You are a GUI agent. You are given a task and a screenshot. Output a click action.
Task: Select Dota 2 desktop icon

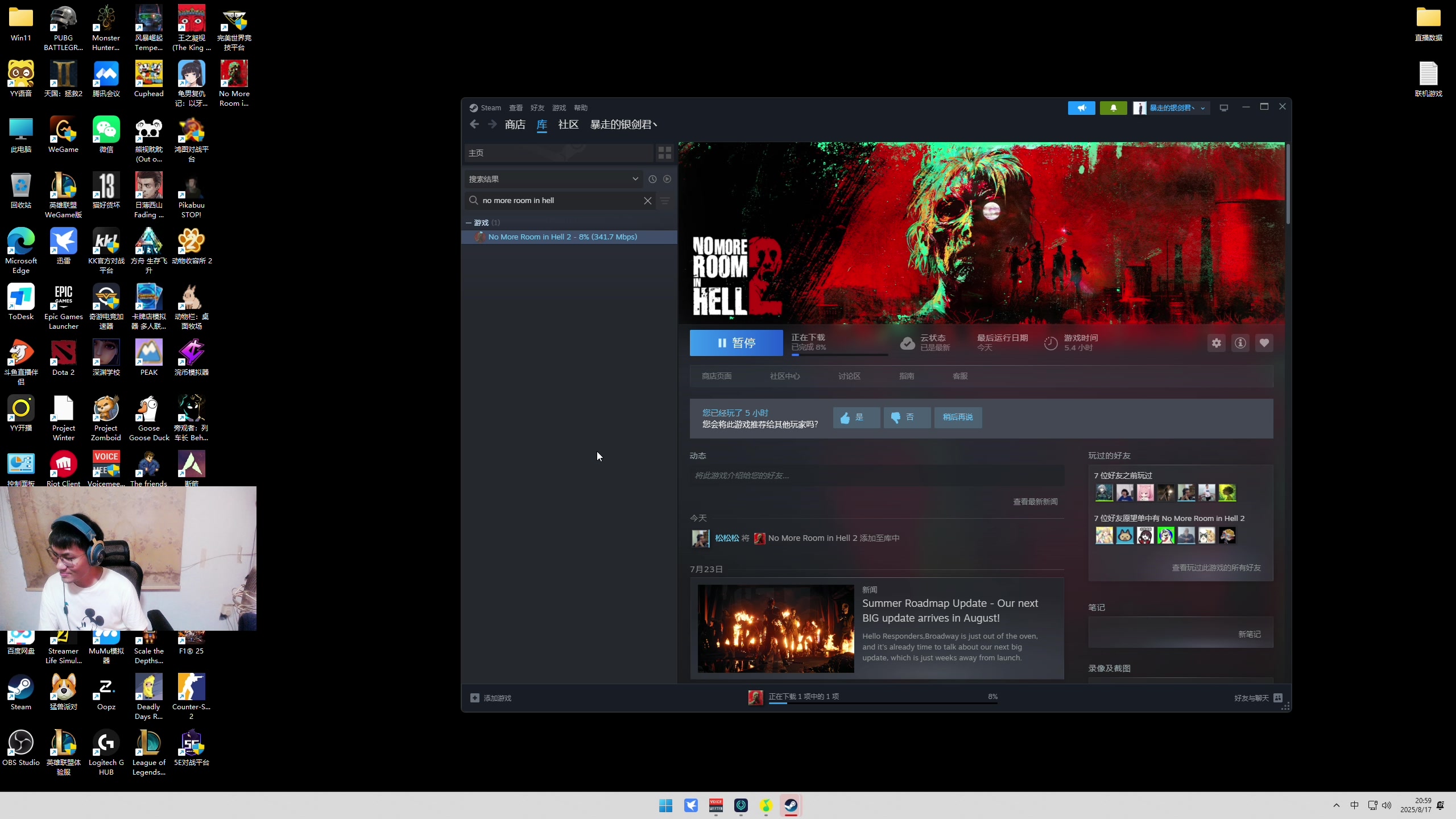tap(63, 358)
